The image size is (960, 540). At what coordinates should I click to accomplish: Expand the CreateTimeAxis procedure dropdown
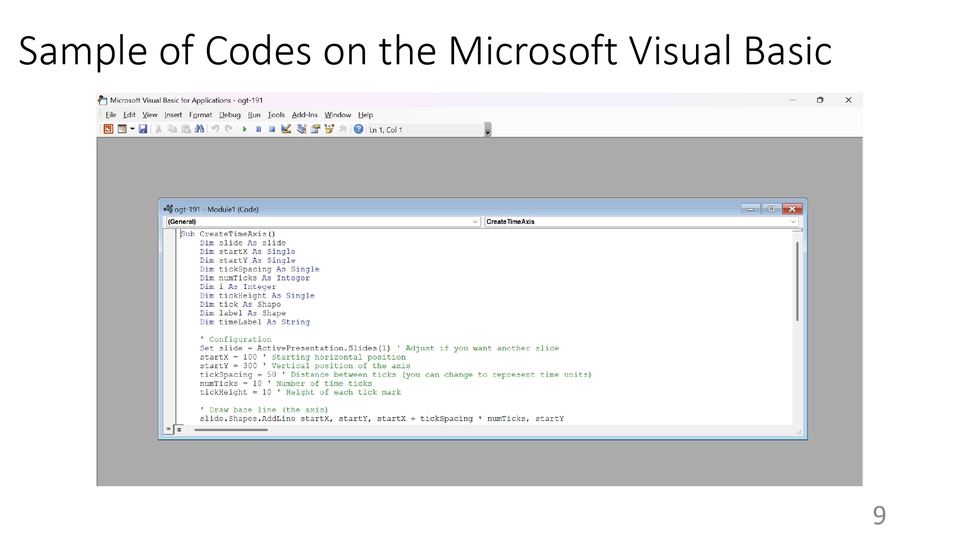click(x=793, y=222)
